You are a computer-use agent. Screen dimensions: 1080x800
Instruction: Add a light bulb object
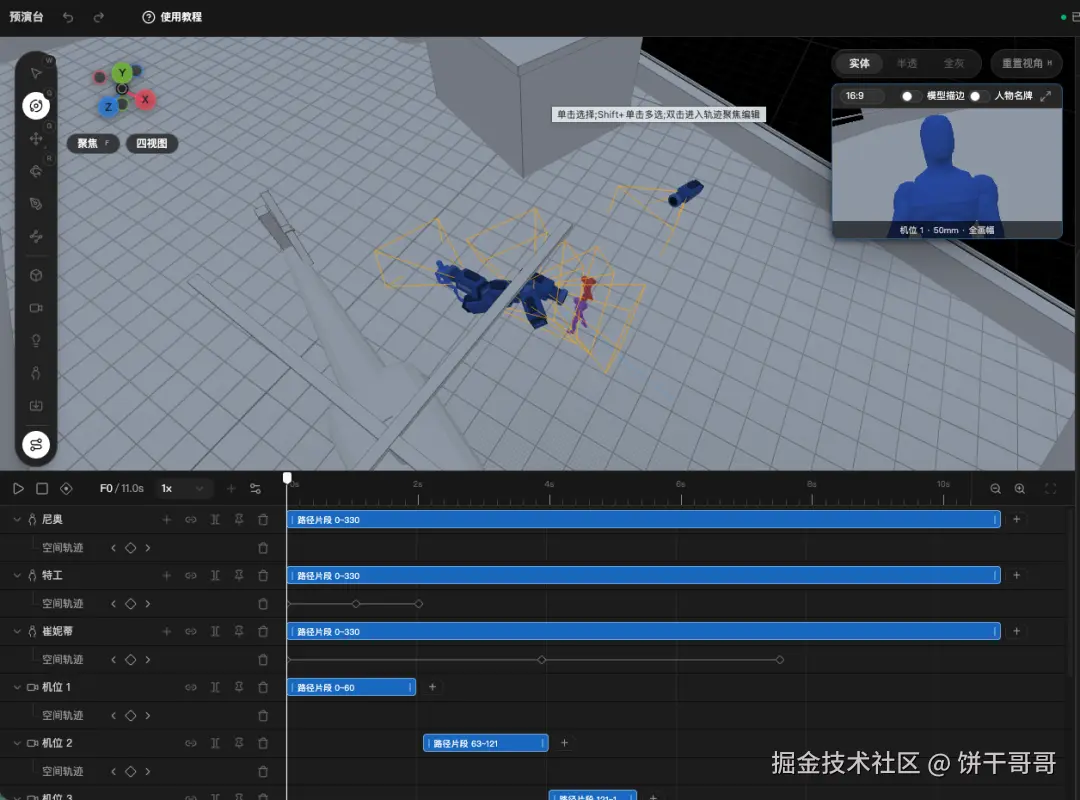tap(36, 340)
